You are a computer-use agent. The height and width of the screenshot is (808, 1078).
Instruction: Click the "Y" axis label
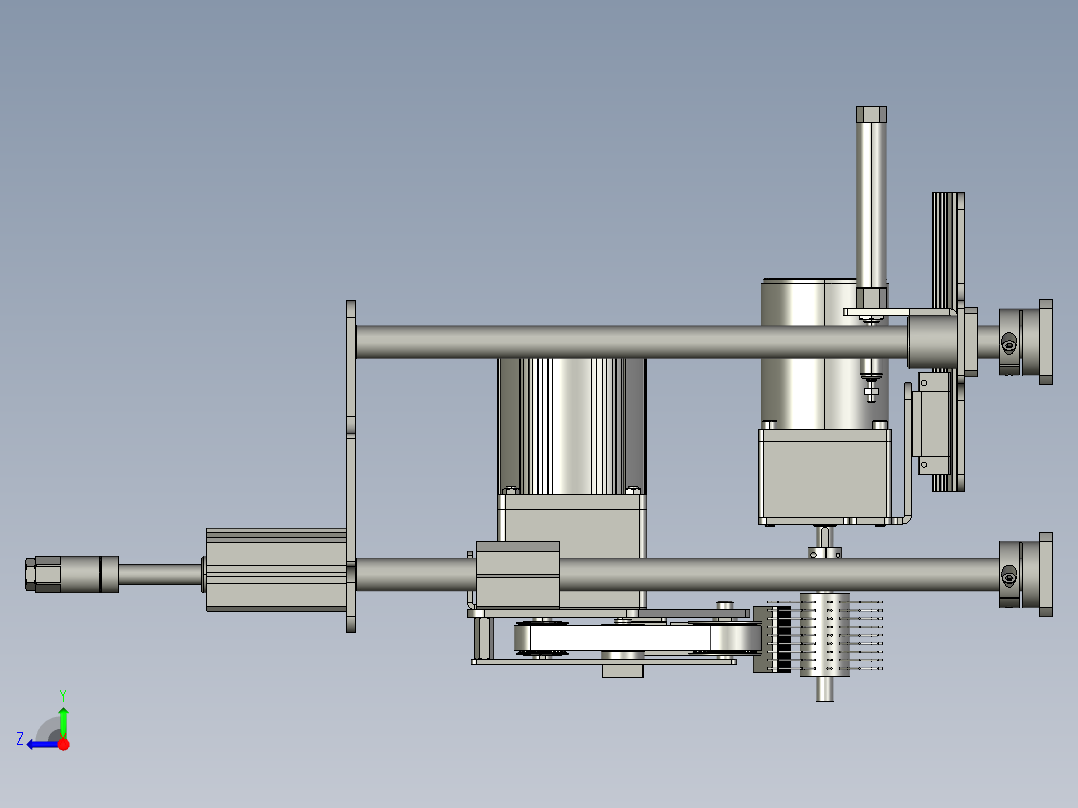pyautogui.click(x=63, y=695)
